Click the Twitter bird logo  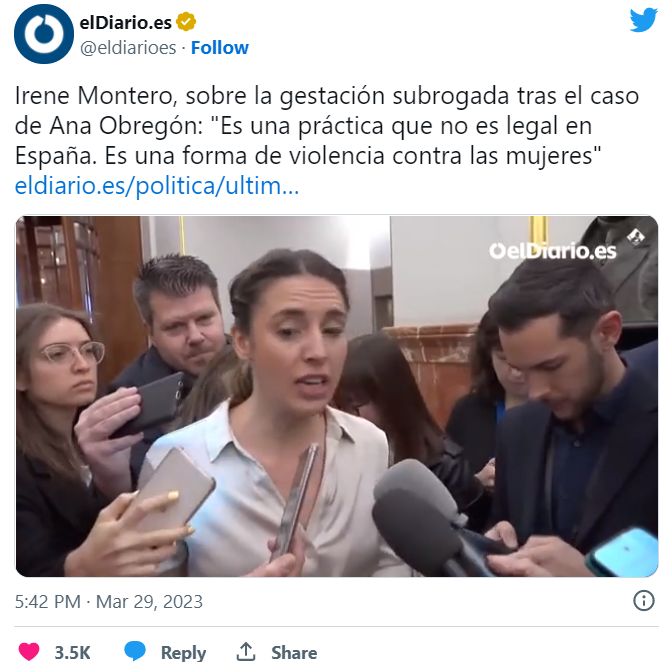(x=643, y=20)
